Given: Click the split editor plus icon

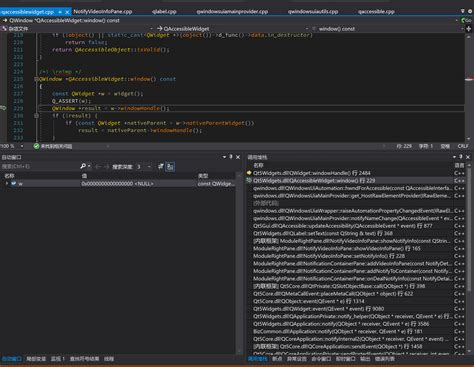Looking at the screenshot, I should point(469,29).
